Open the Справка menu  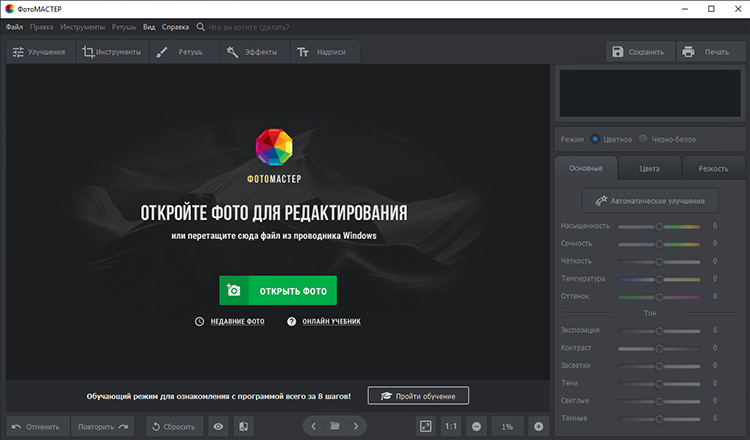click(x=175, y=27)
